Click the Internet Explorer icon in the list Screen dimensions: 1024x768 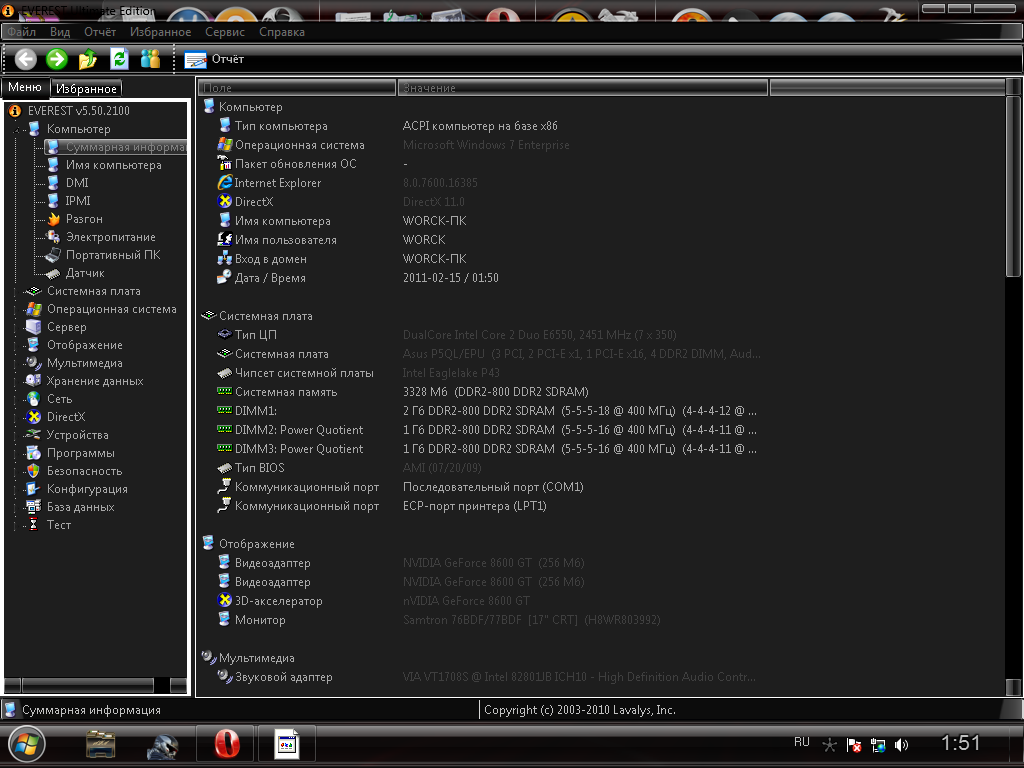[225, 182]
